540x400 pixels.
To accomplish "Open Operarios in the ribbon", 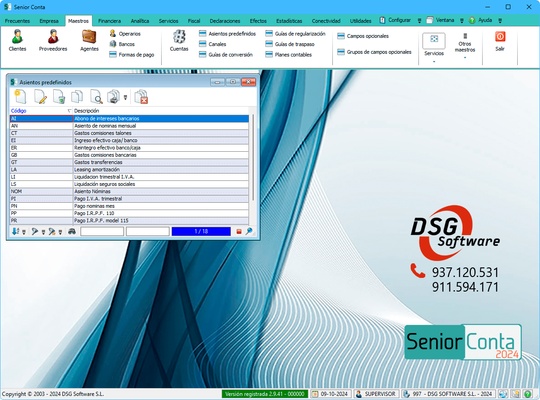I will coord(125,34).
